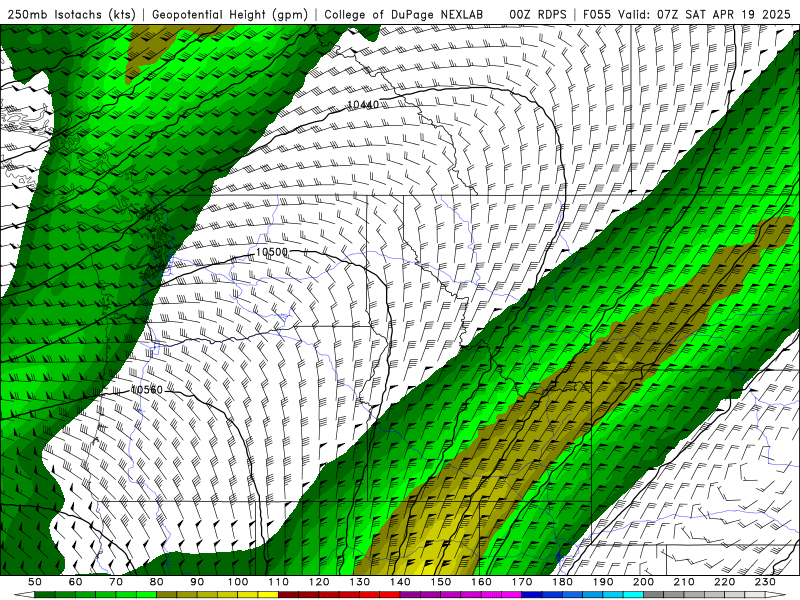Click the 140 value on the color scale
Image resolution: width=800 pixels, height=600 pixels.
coord(401,582)
